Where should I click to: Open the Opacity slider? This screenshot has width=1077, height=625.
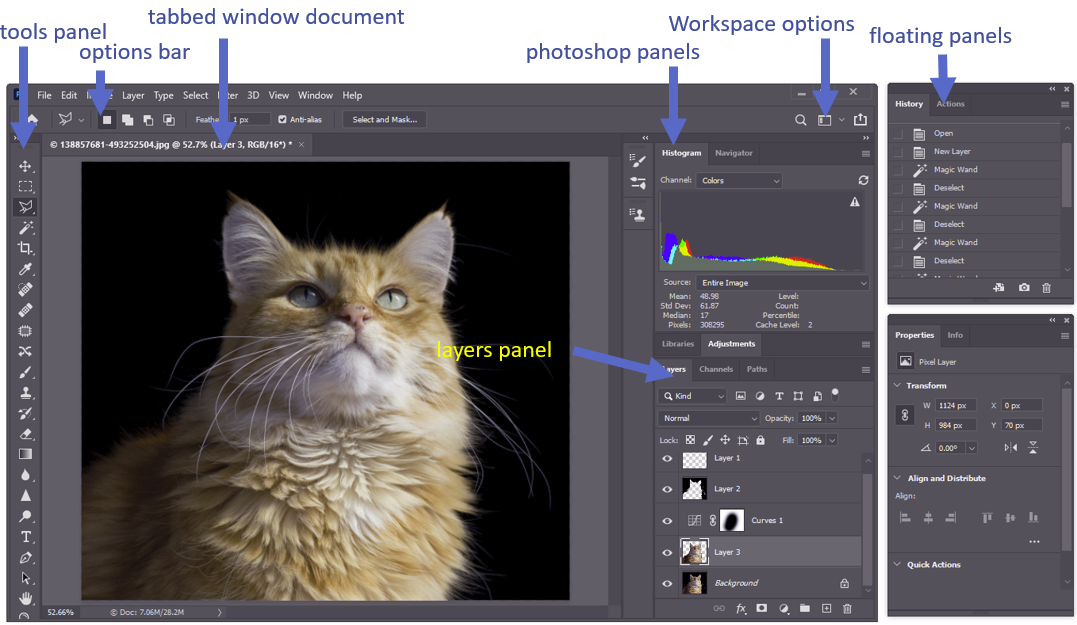(x=832, y=418)
